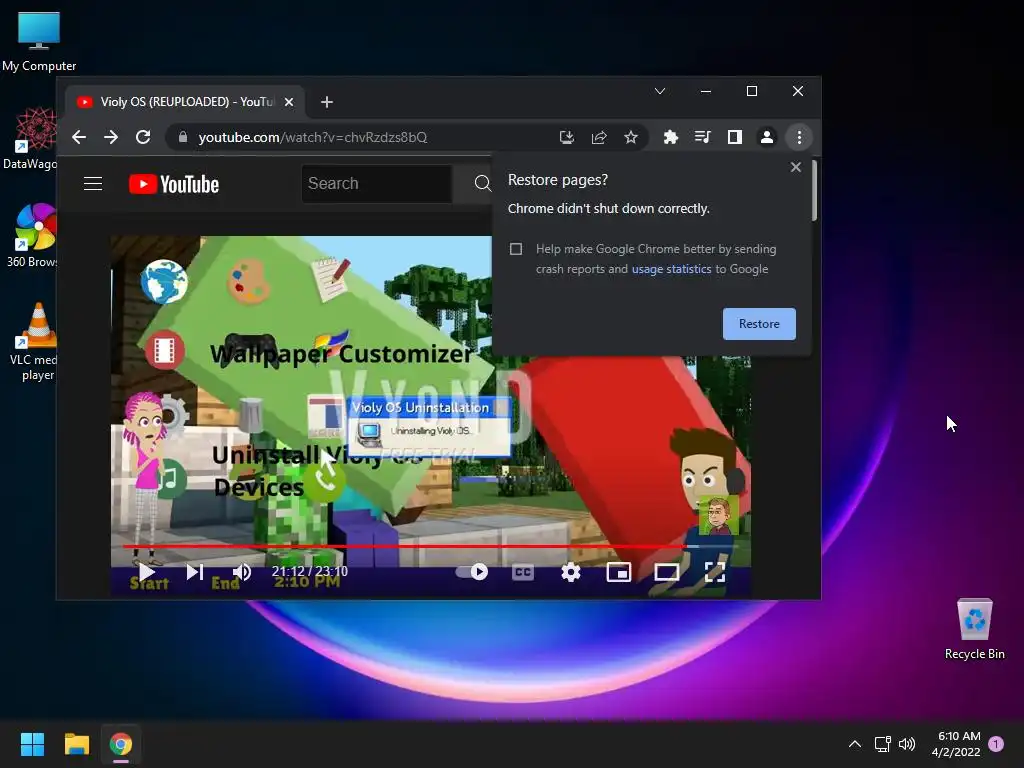Open the tab search chevron
The width and height of the screenshot is (1024, 768).
coord(660,91)
